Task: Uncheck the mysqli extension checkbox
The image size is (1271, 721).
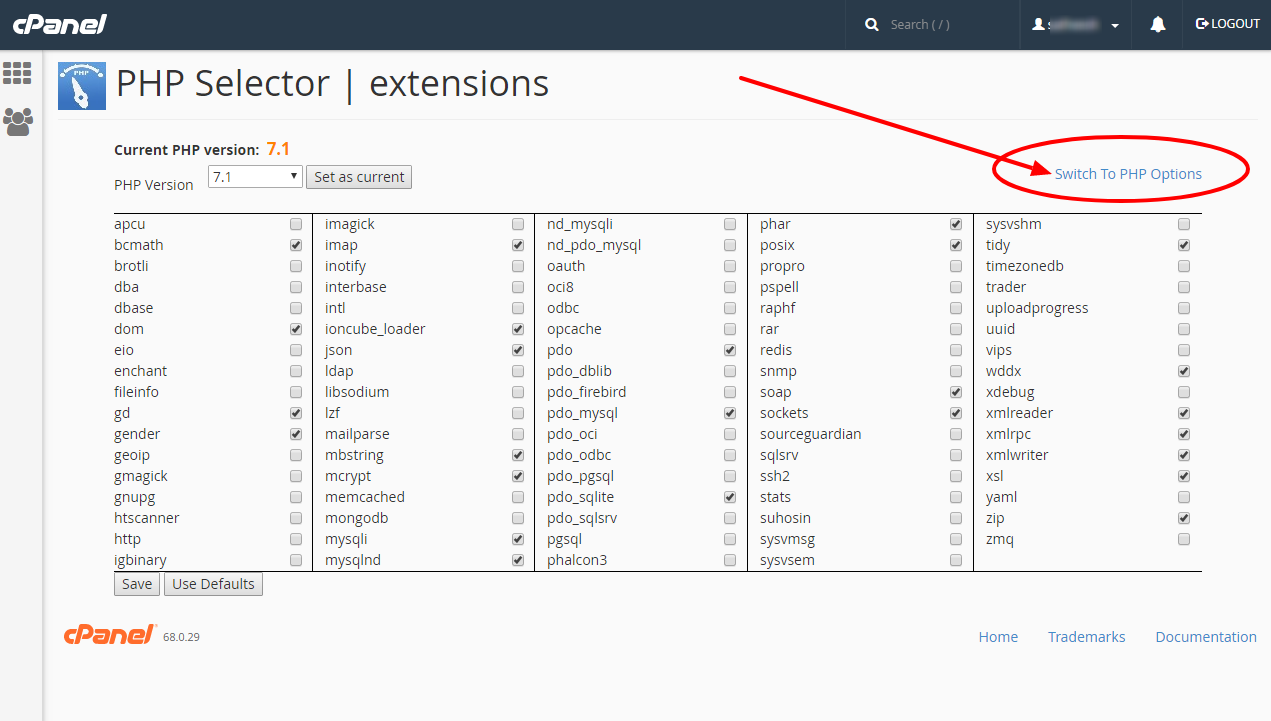Action: pos(518,539)
